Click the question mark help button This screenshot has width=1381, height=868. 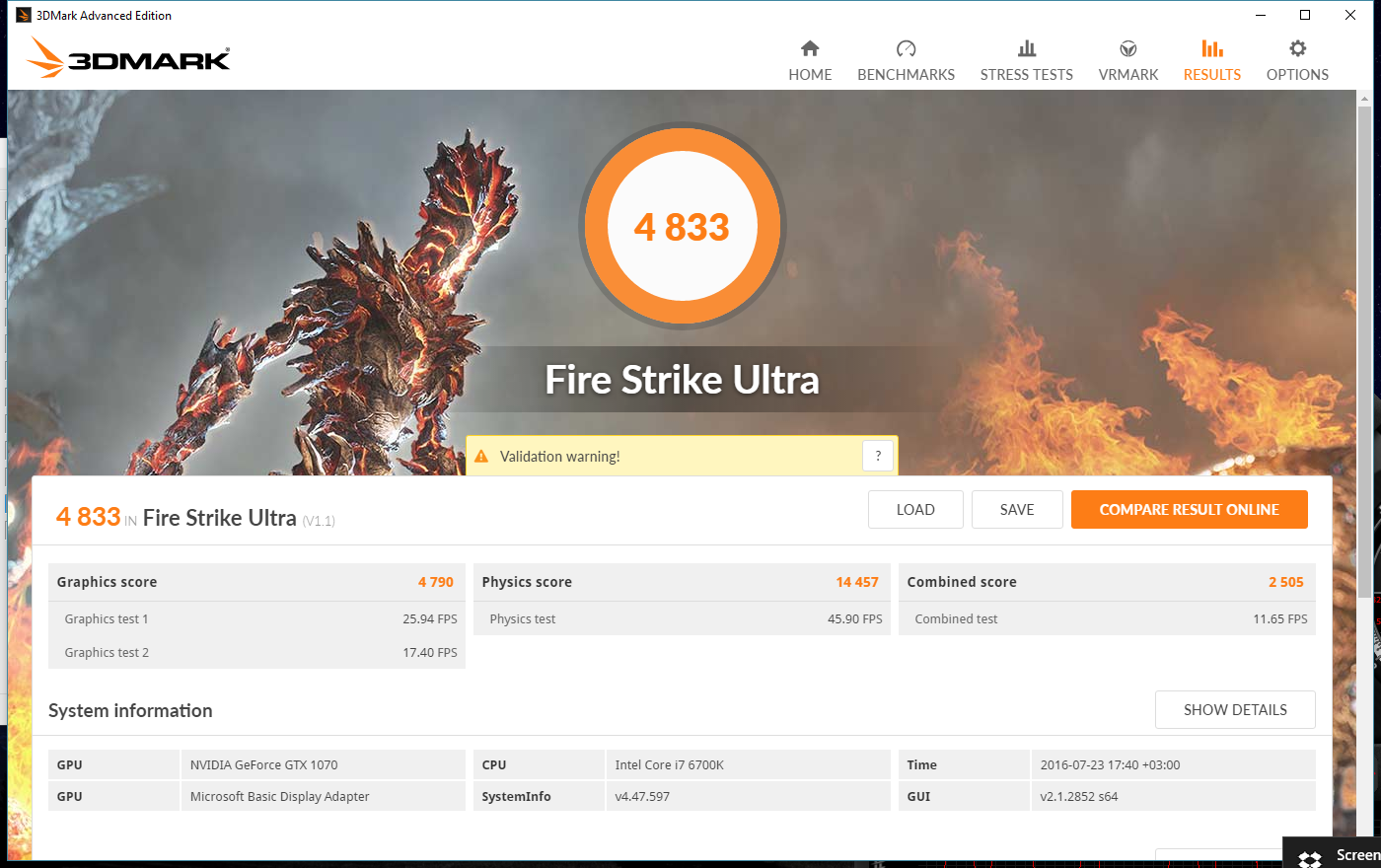pyautogui.click(x=878, y=456)
